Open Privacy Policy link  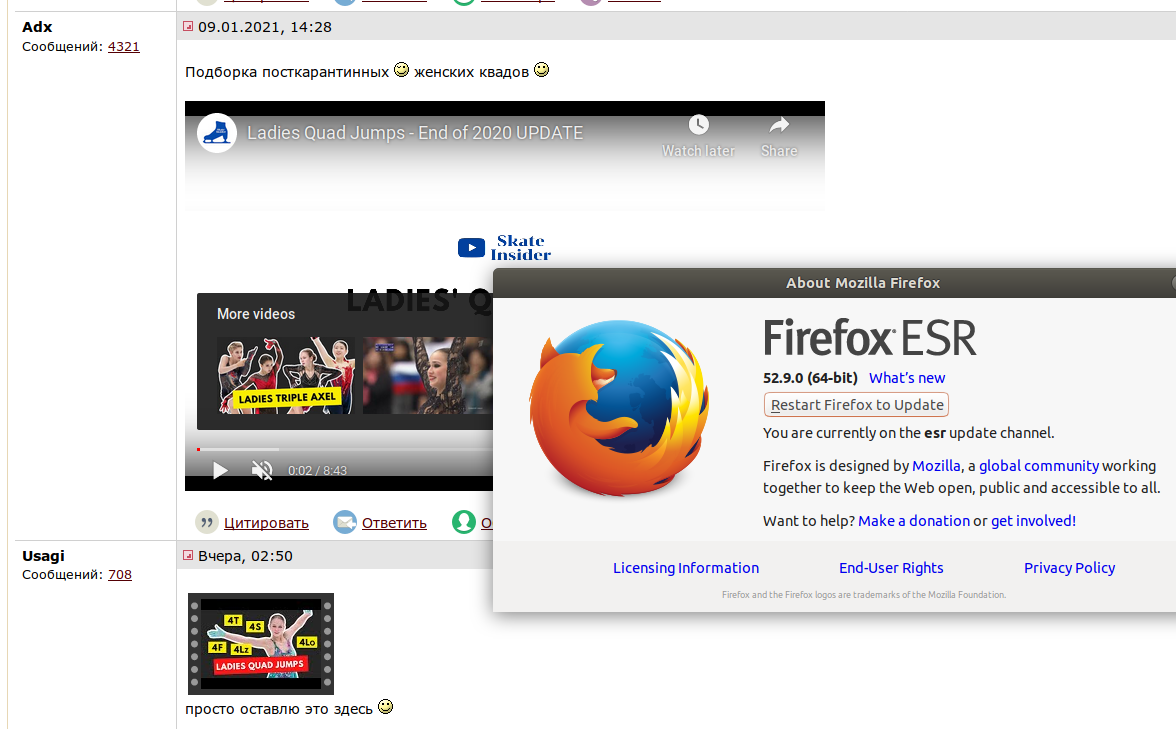coord(1070,568)
